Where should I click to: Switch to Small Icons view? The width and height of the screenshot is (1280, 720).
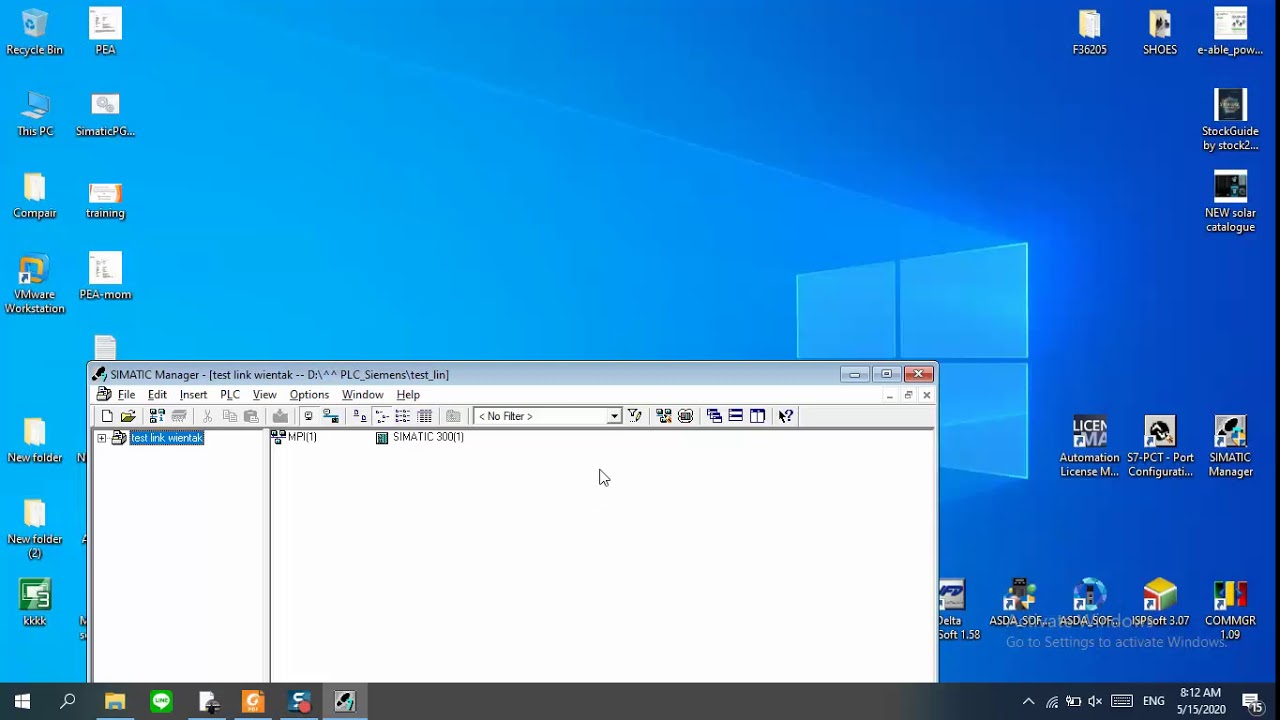click(381, 416)
